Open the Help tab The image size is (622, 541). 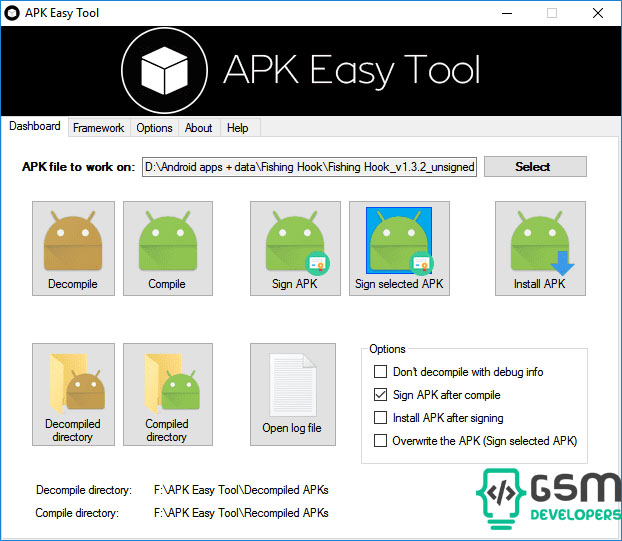pyautogui.click(x=238, y=128)
